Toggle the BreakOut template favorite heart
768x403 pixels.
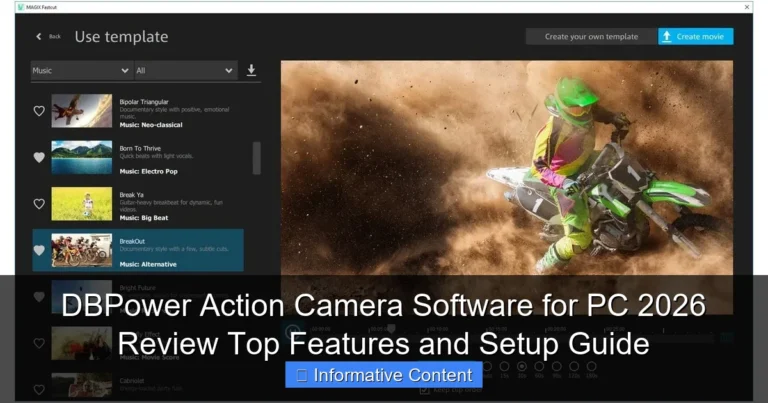click(39, 250)
